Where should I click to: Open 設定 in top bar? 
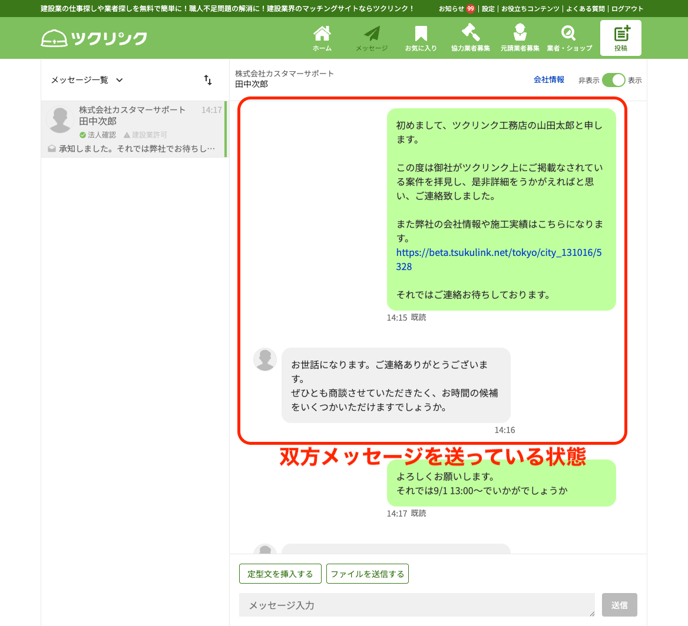point(488,8)
